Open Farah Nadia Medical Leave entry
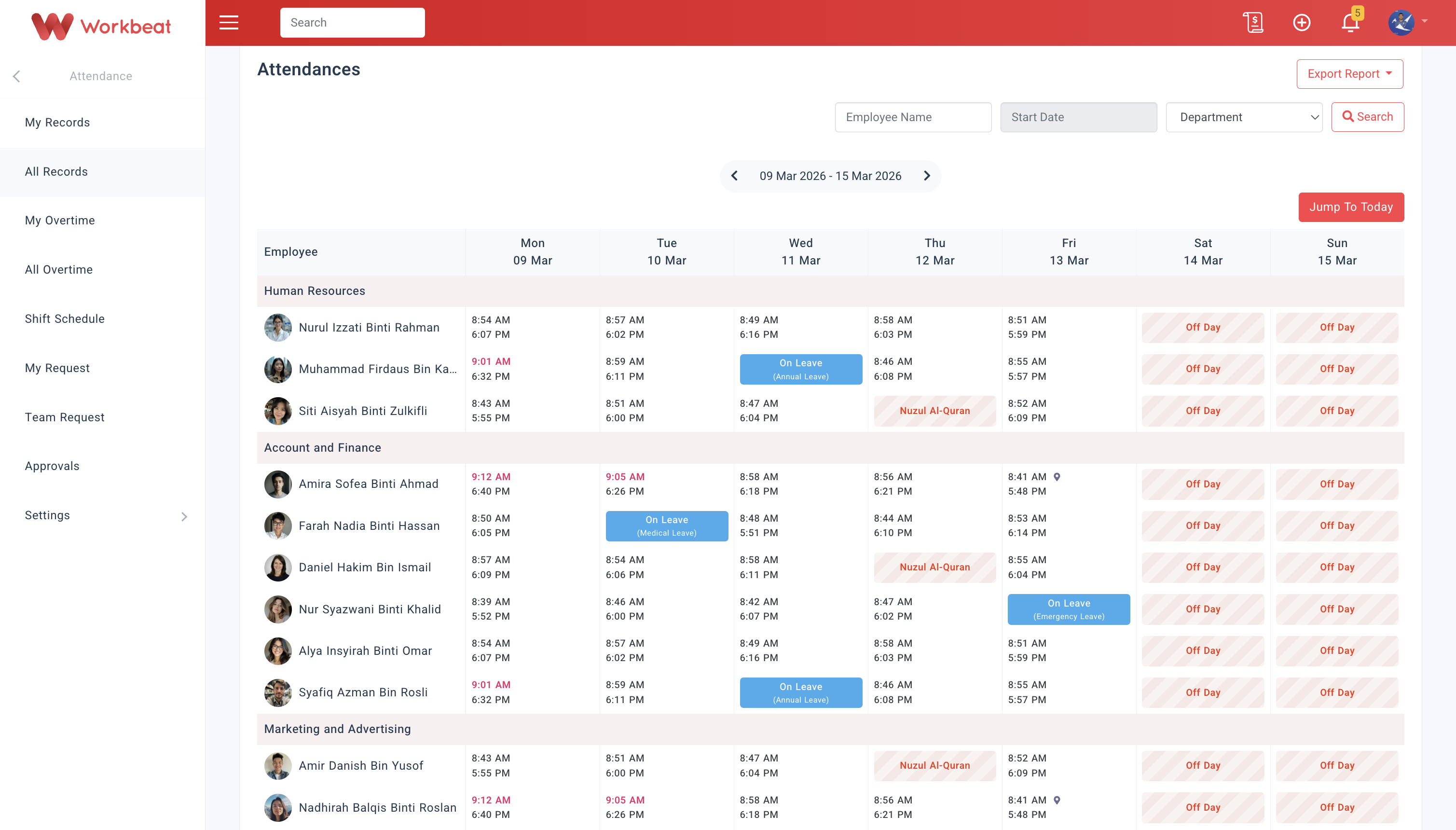1456x830 pixels. tap(667, 526)
